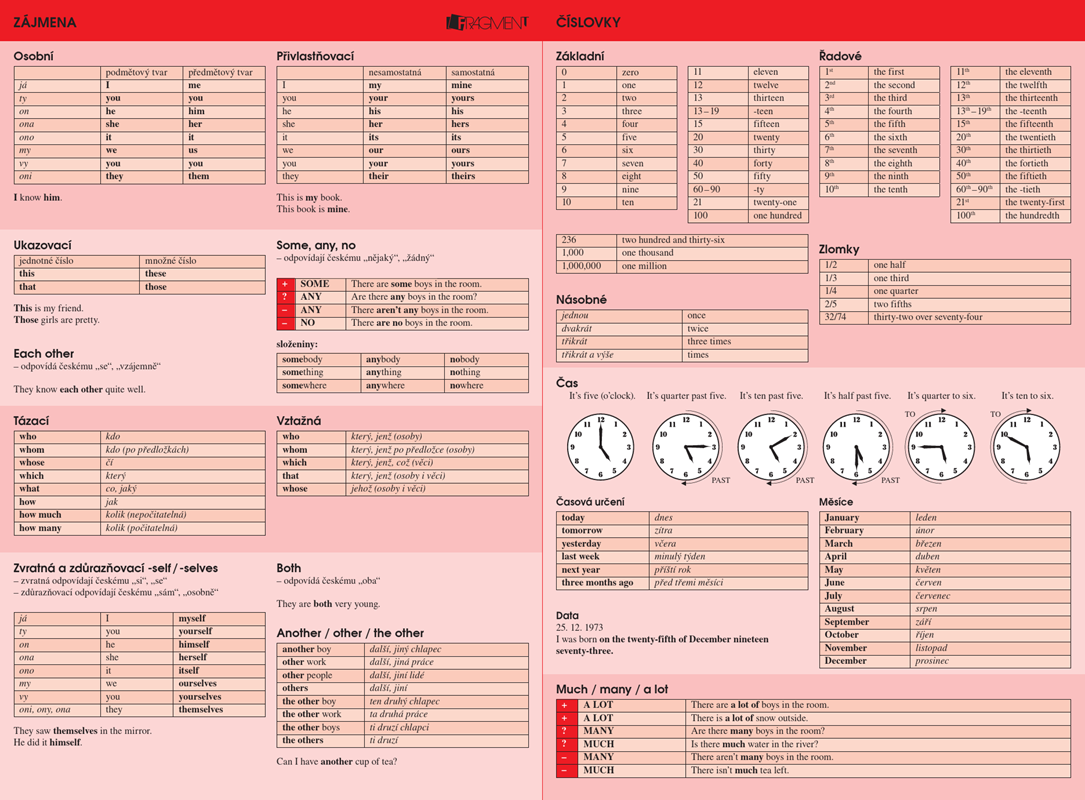Select the 'January' cell in Měsíce table

[865, 518]
